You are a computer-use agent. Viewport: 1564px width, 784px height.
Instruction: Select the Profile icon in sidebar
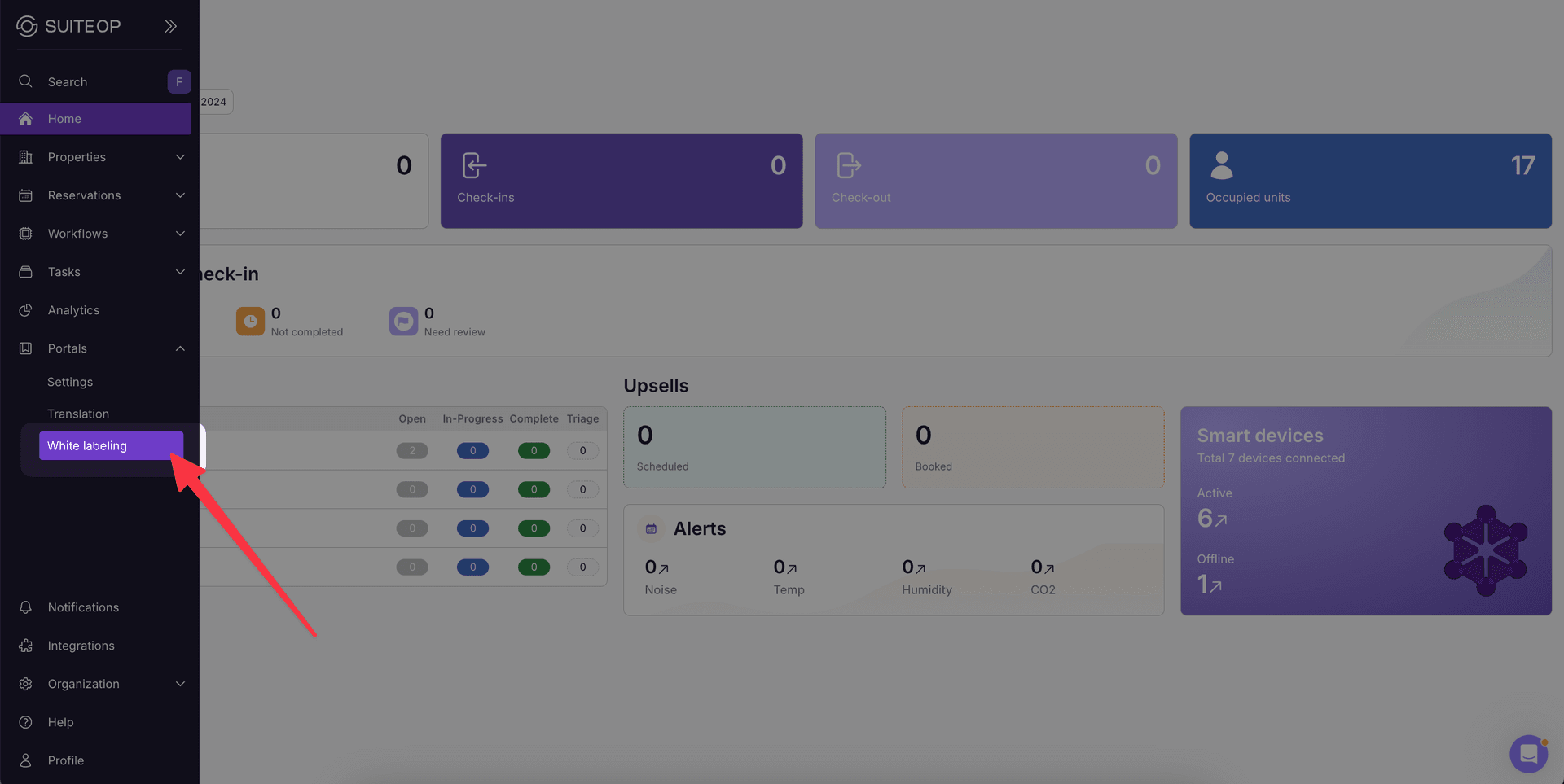pos(25,760)
